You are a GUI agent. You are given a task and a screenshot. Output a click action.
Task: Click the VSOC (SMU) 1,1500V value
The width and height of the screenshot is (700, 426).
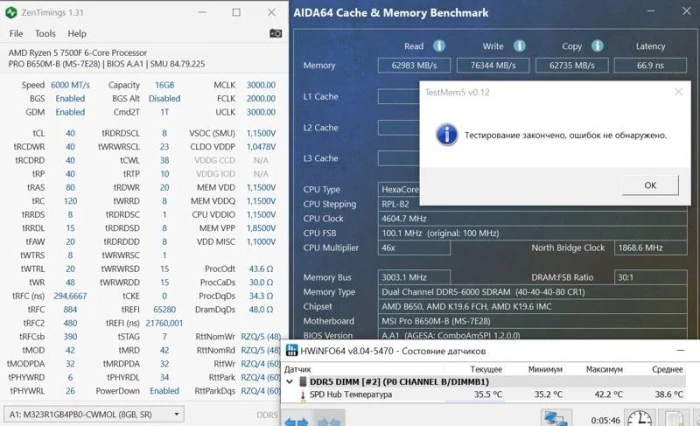point(261,133)
